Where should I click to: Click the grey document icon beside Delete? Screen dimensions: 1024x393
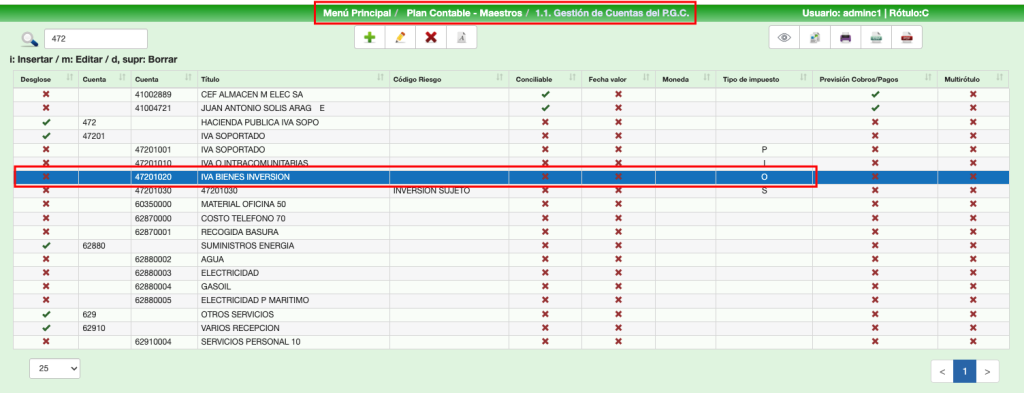(x=461, y=38)
